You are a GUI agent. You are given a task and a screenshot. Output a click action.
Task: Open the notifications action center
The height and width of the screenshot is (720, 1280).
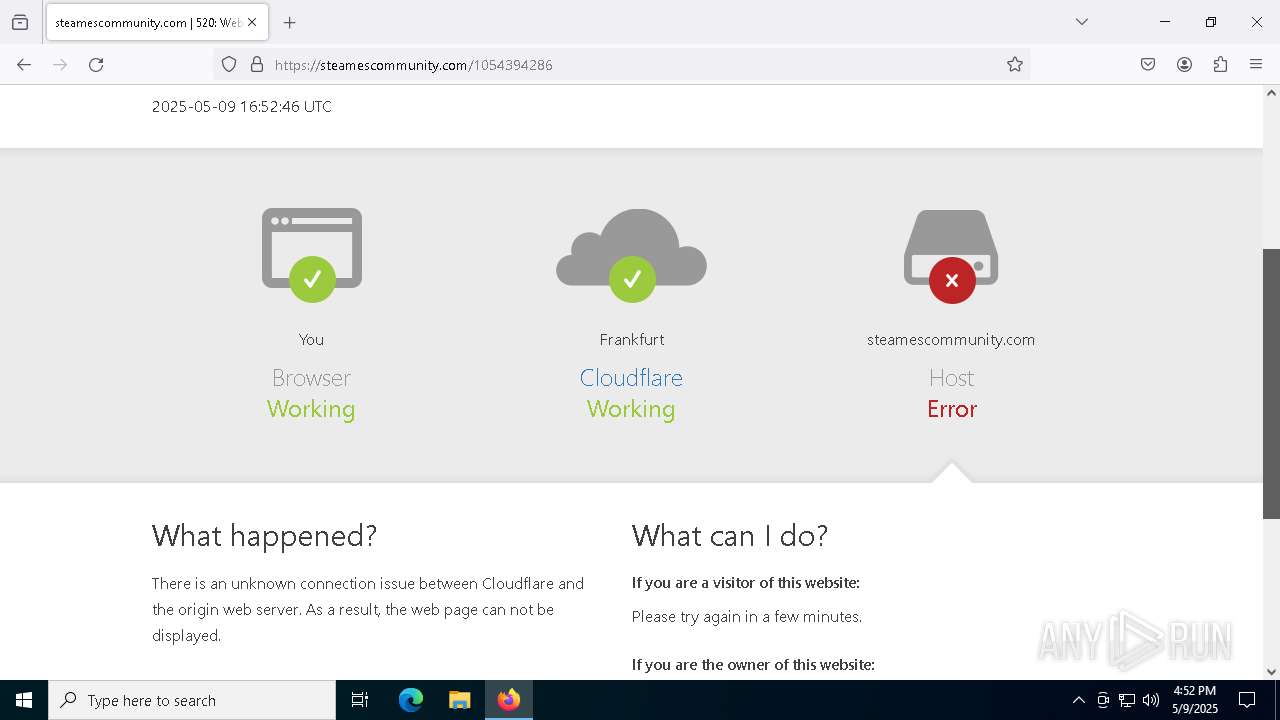[1247, 700]
